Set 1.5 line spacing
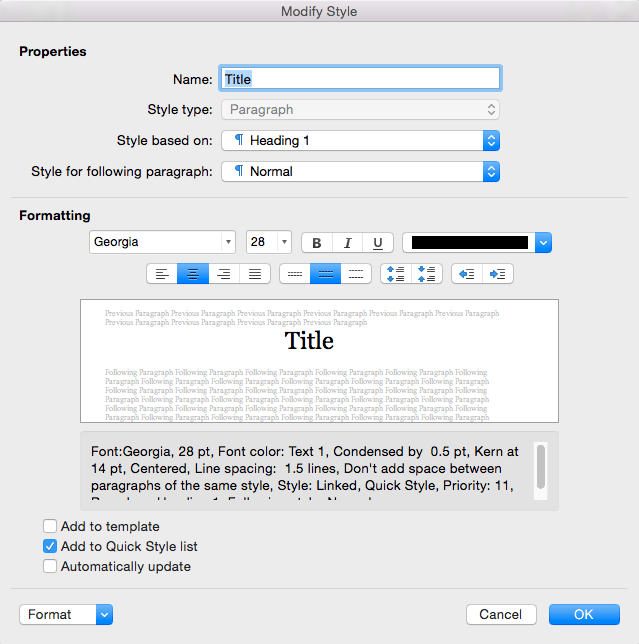Viewport: 639px width, 644px height. click(325, 274)
